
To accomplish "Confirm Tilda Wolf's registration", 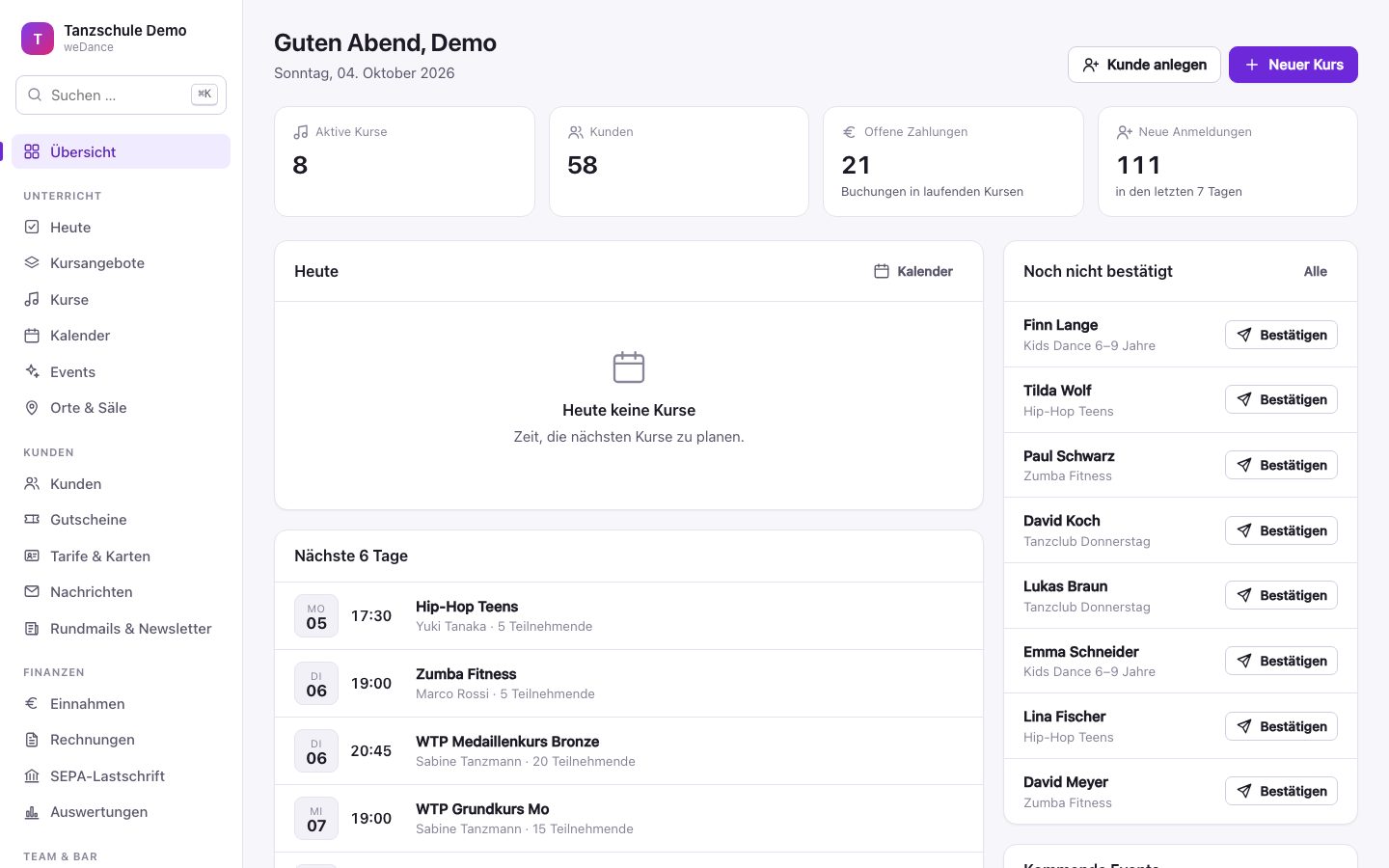I will [x=1281, y=399].
